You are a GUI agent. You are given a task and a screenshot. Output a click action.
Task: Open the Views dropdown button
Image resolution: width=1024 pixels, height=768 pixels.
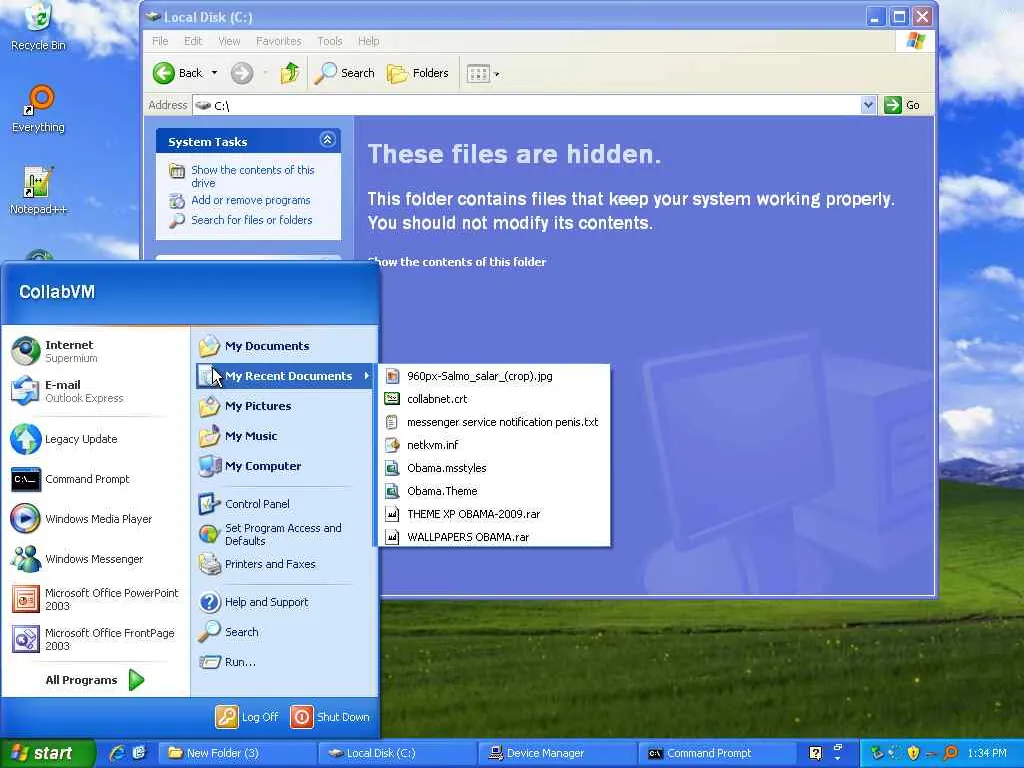pyautogui.click(x=483, y=73)
